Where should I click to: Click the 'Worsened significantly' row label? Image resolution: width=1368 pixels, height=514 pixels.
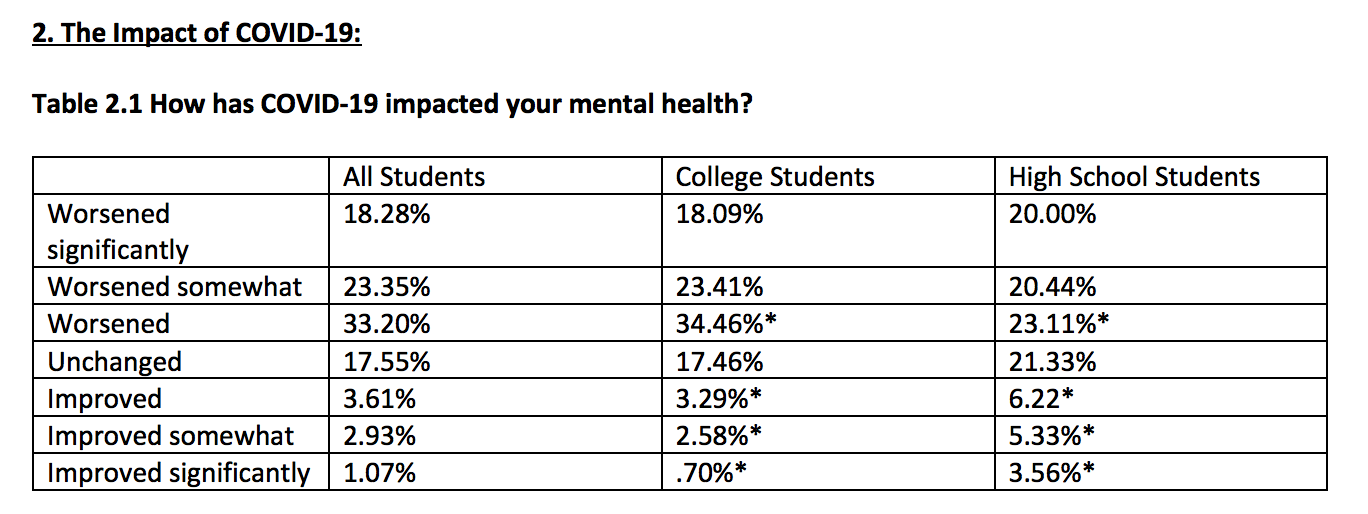tap(118, 231)
